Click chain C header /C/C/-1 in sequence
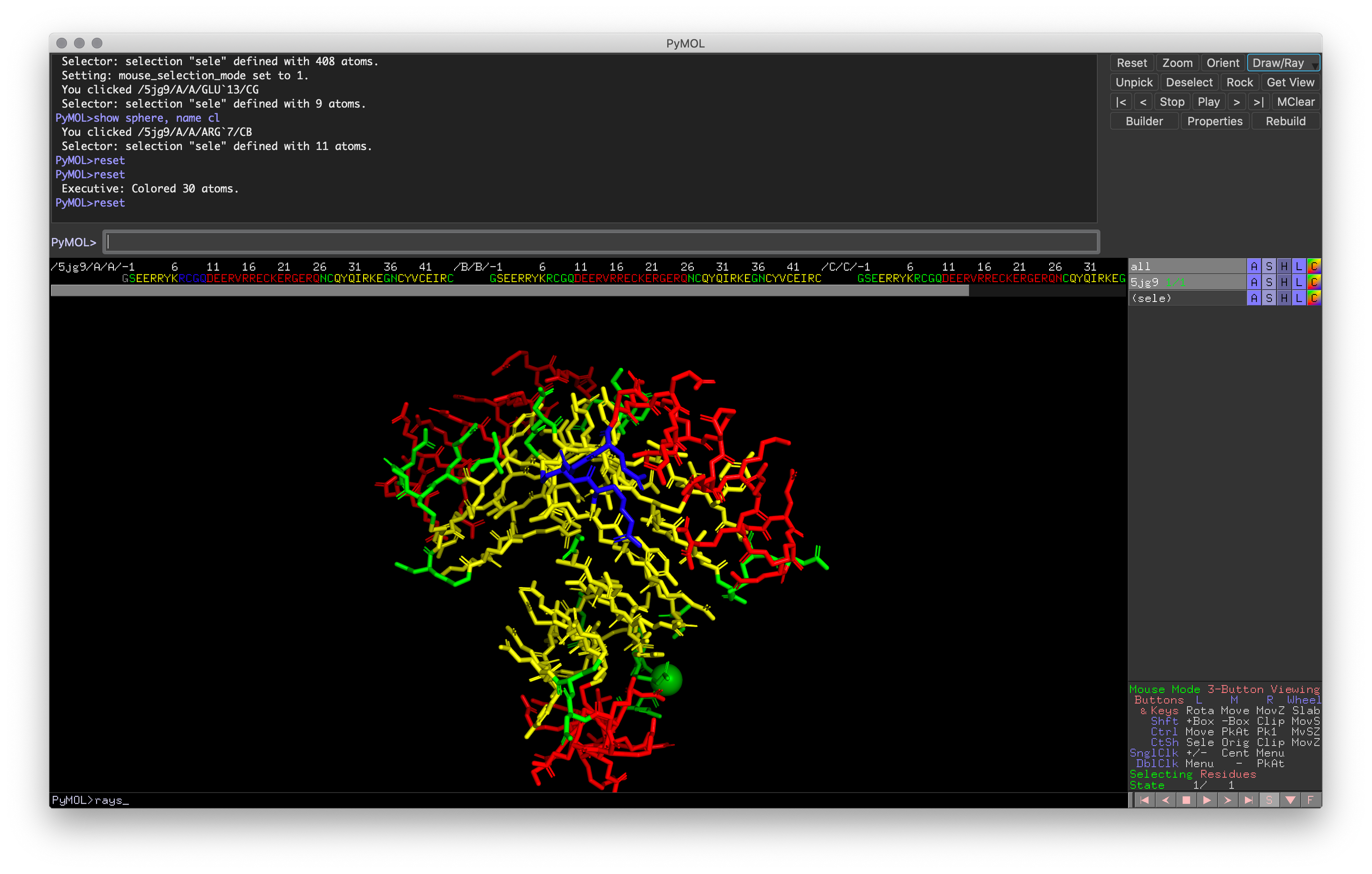The image size is (1372, 874). tap(846, 266)
